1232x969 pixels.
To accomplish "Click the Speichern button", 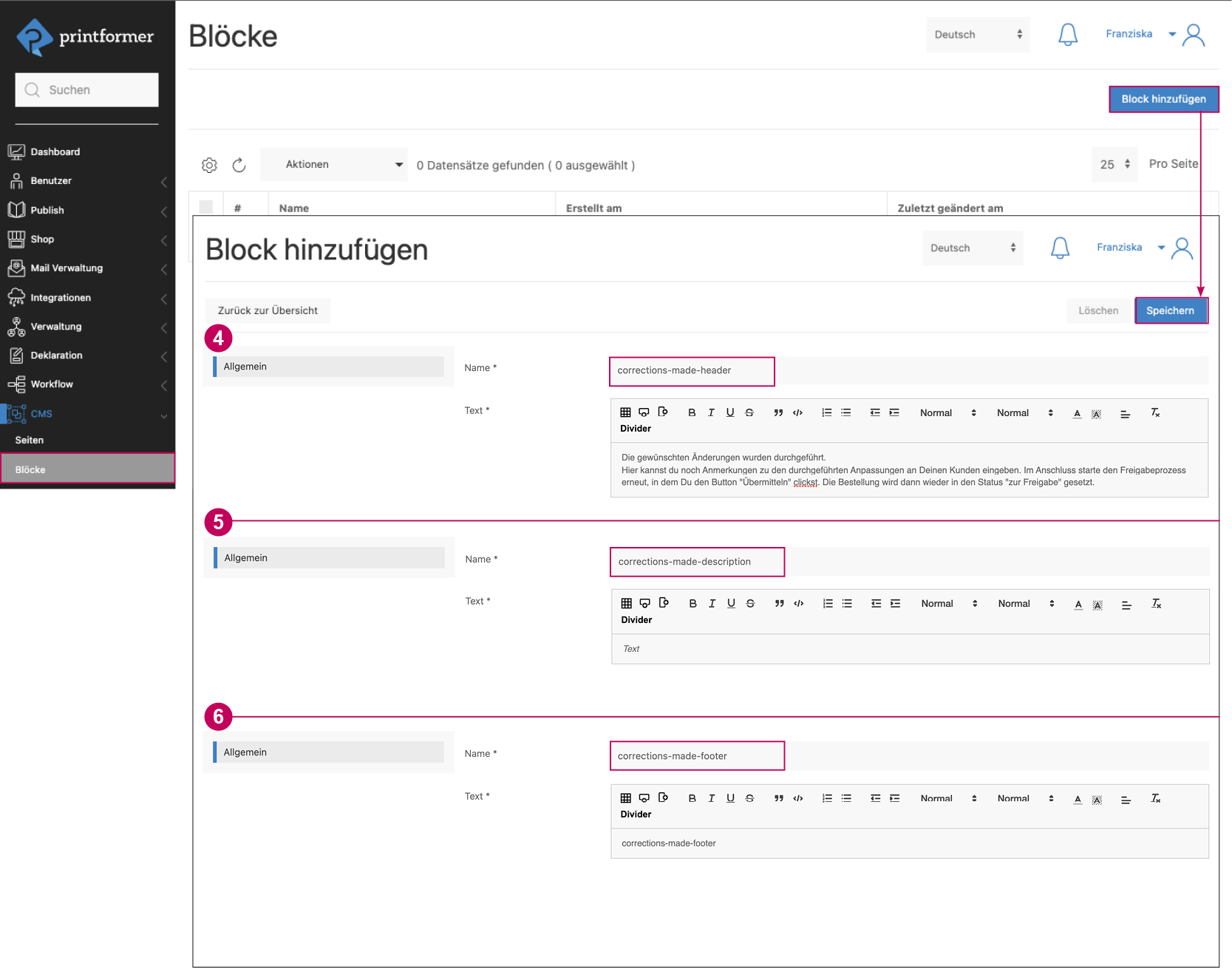I will (x=1171, y=310).
